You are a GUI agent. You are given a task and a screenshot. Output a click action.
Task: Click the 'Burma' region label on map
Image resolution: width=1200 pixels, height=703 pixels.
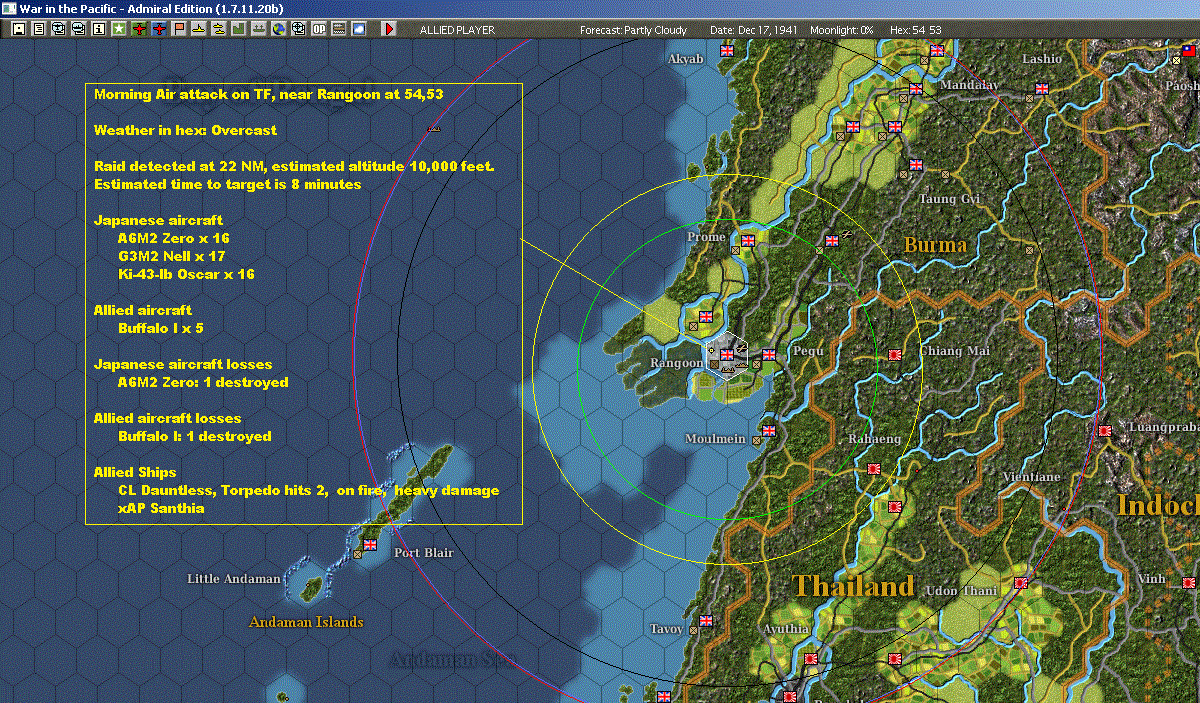(x=935, y=245)
